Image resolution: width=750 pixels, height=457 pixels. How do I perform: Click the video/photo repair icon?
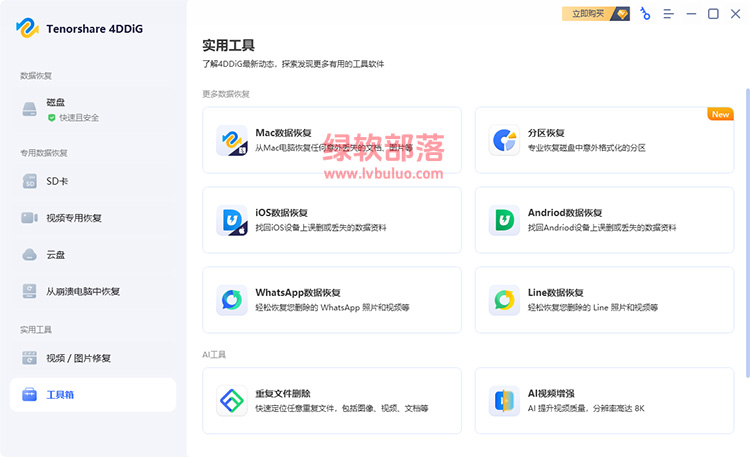pos(30,358)
